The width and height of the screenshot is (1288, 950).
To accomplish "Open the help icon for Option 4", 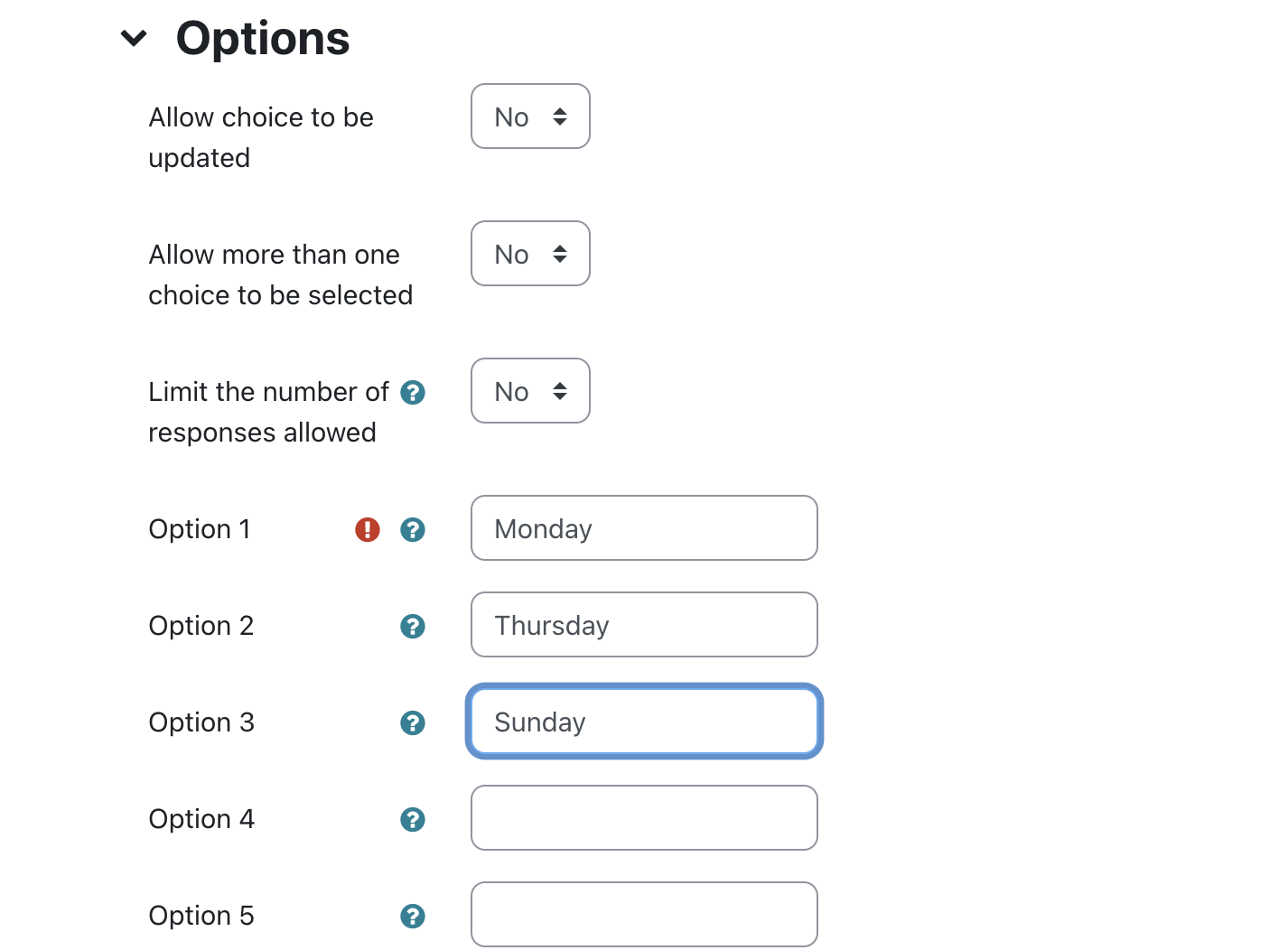I will 413,820.
